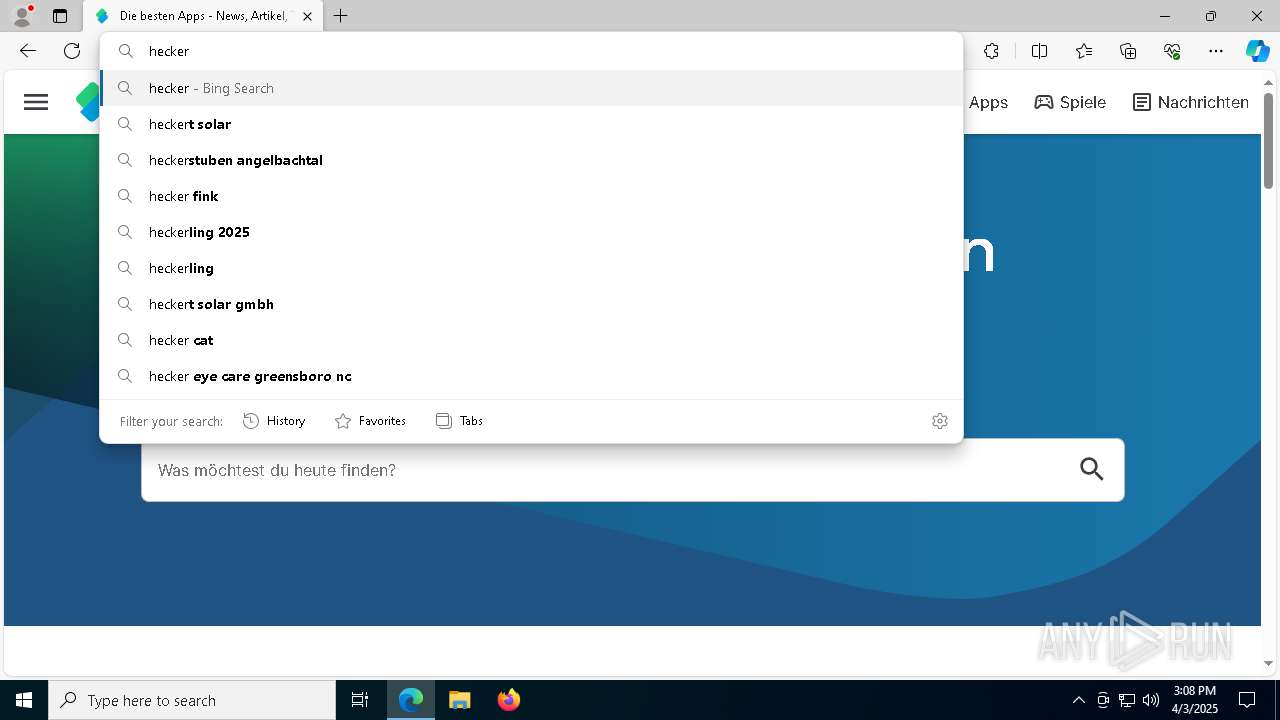The width and height of the screenshot is (1280, 720).
Task: Open the Spiele nav link
Action: point(1070,102)
